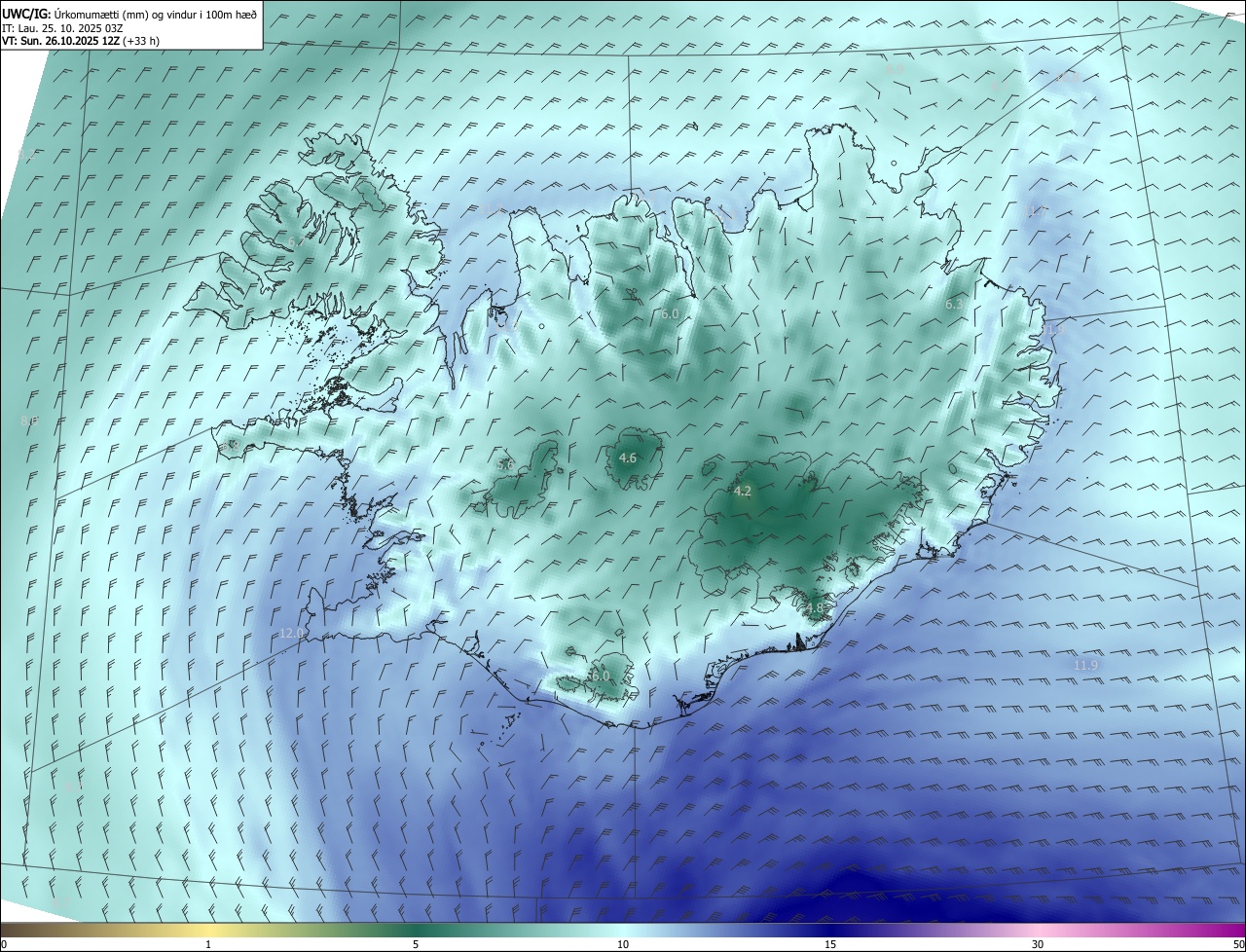Pick the dark green colorbar segment above 5
The image size is (1246, 952).
coord(416,930)
